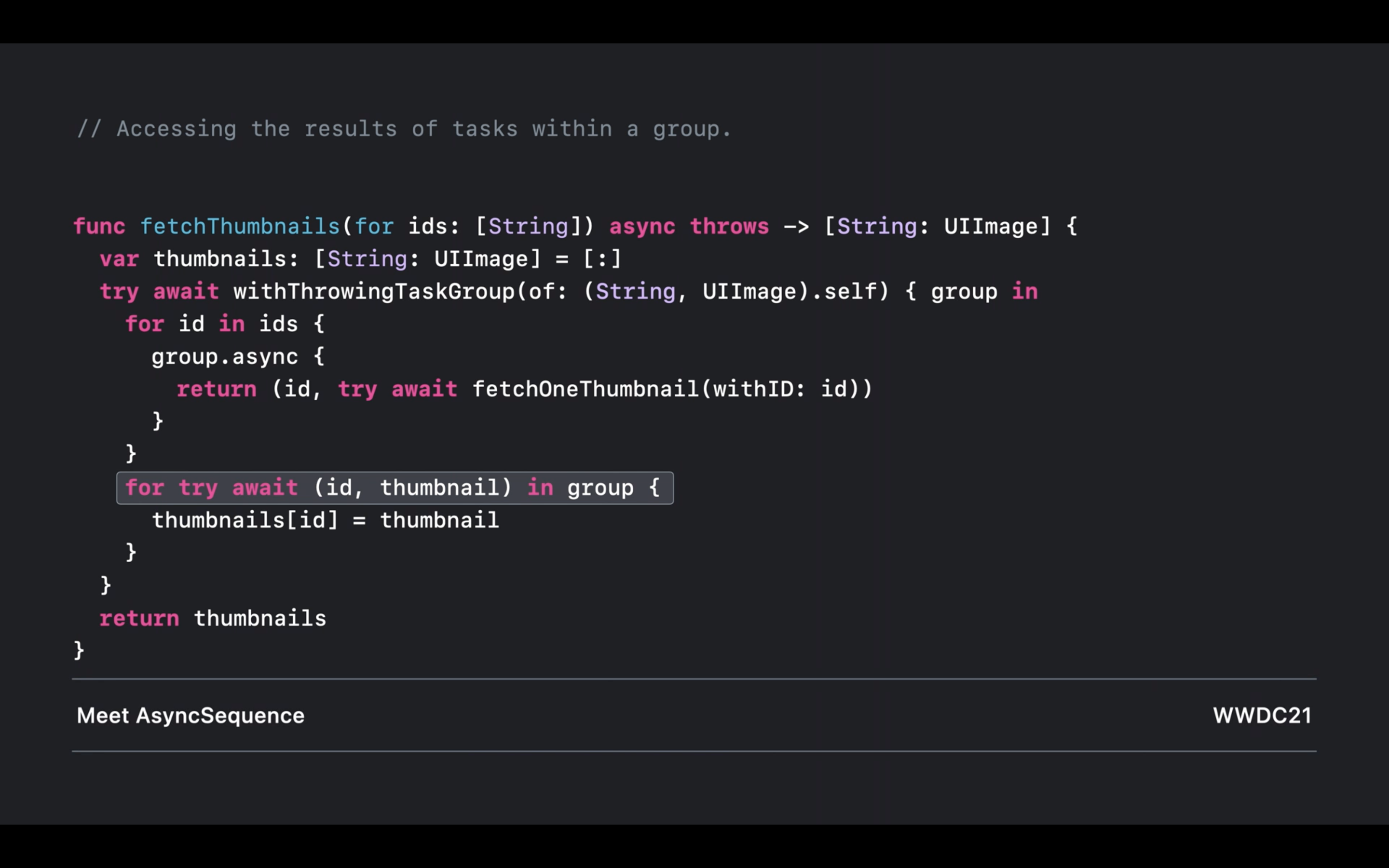Click the function name "fetchThumbnails"
This screenshot has height=868, width=1389.
[x=241, y=226]
